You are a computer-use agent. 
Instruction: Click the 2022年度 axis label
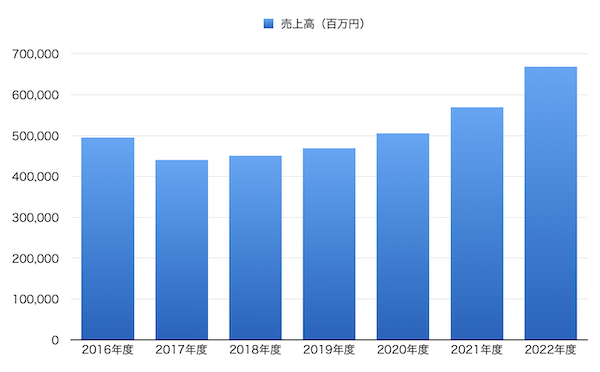click(550, 350)
